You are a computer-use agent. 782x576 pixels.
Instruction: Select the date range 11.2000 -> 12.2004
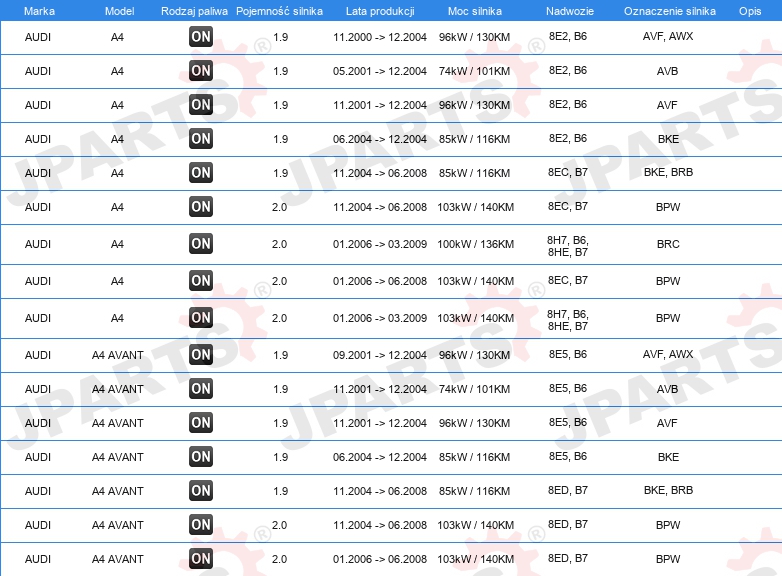[x=380, y=37]
